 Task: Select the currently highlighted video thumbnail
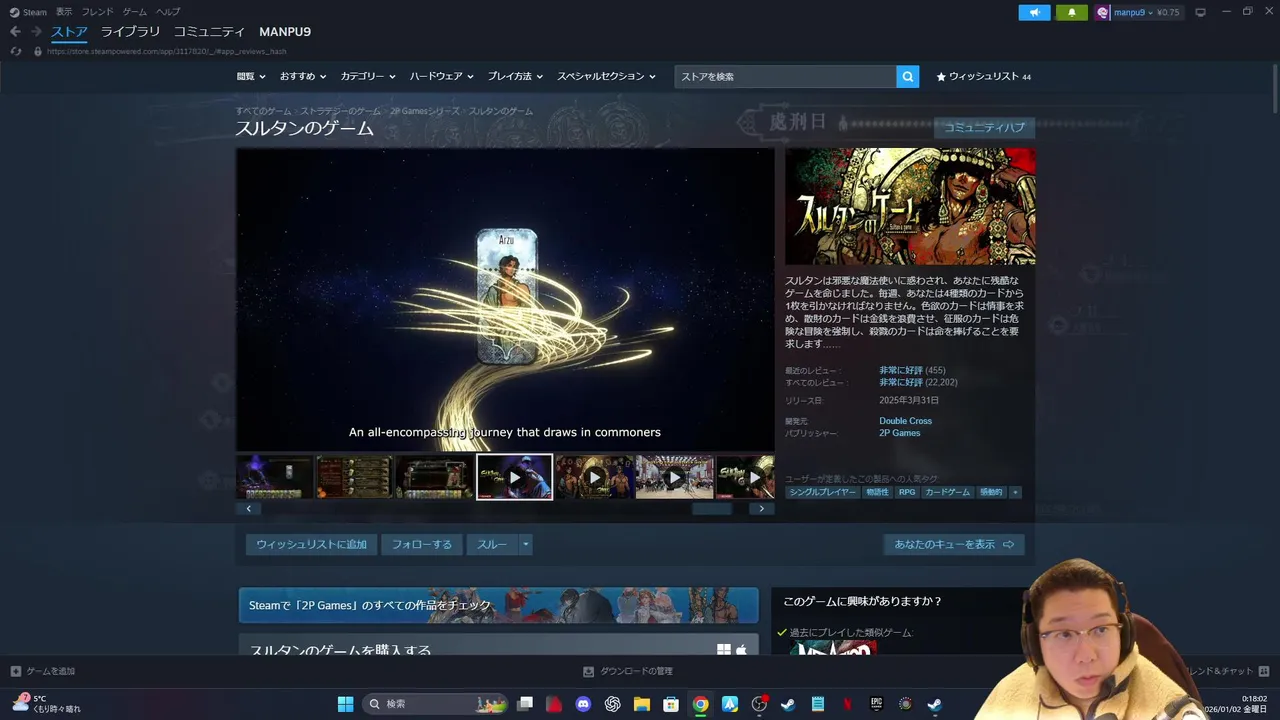tap(514, 477)
